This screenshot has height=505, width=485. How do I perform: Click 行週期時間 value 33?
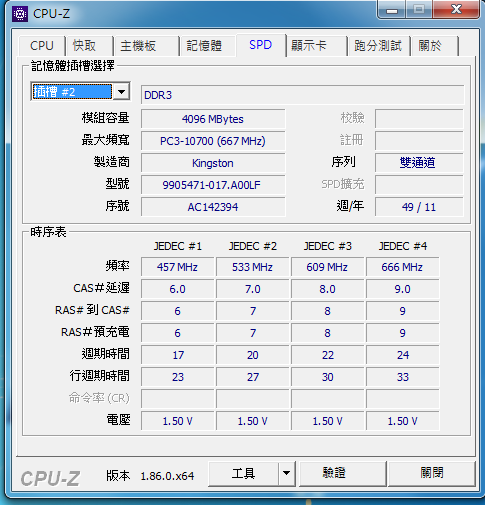coord(403,377)
